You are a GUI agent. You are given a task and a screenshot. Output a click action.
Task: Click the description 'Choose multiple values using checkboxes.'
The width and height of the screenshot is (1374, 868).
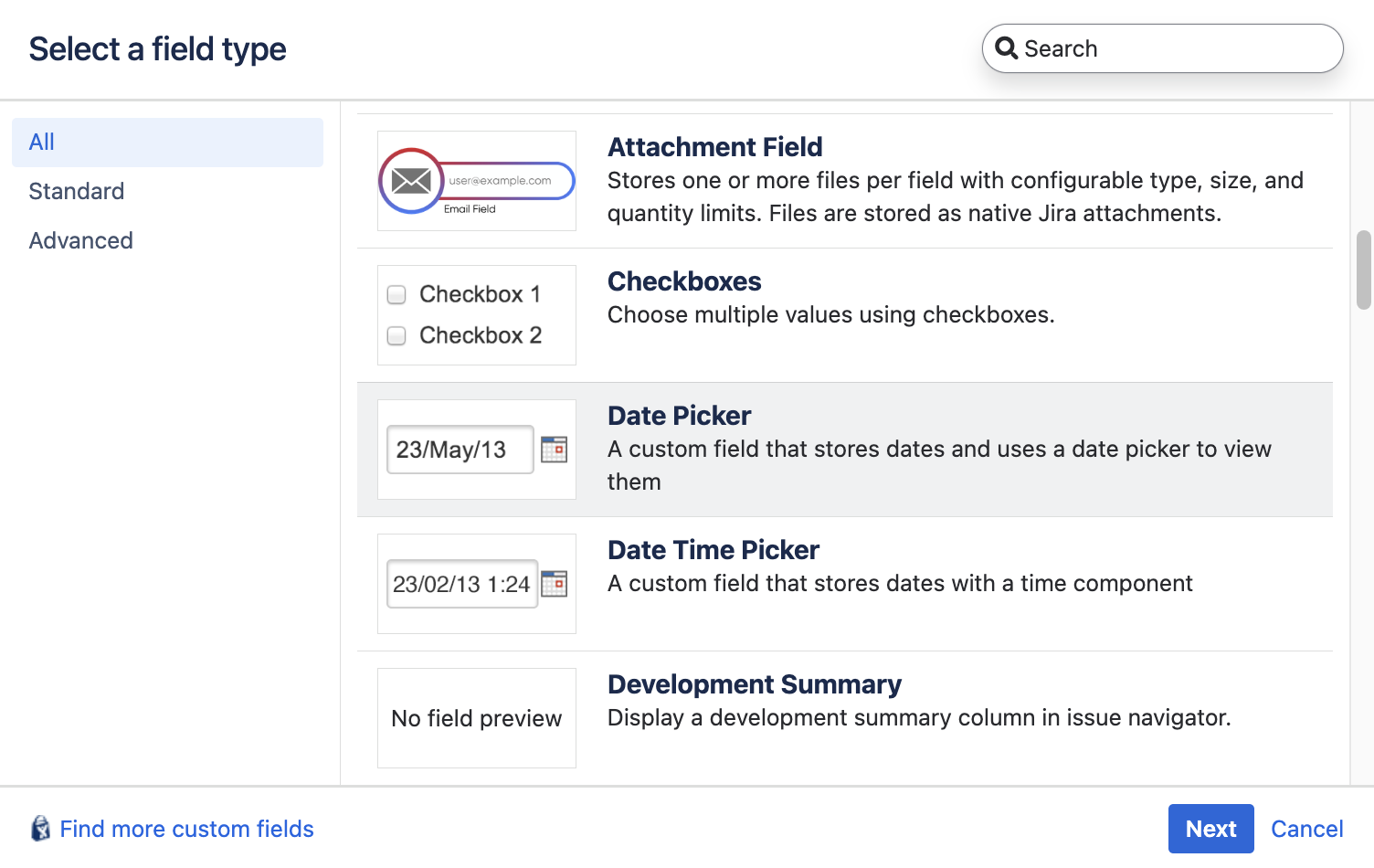(x=831, y=315)
